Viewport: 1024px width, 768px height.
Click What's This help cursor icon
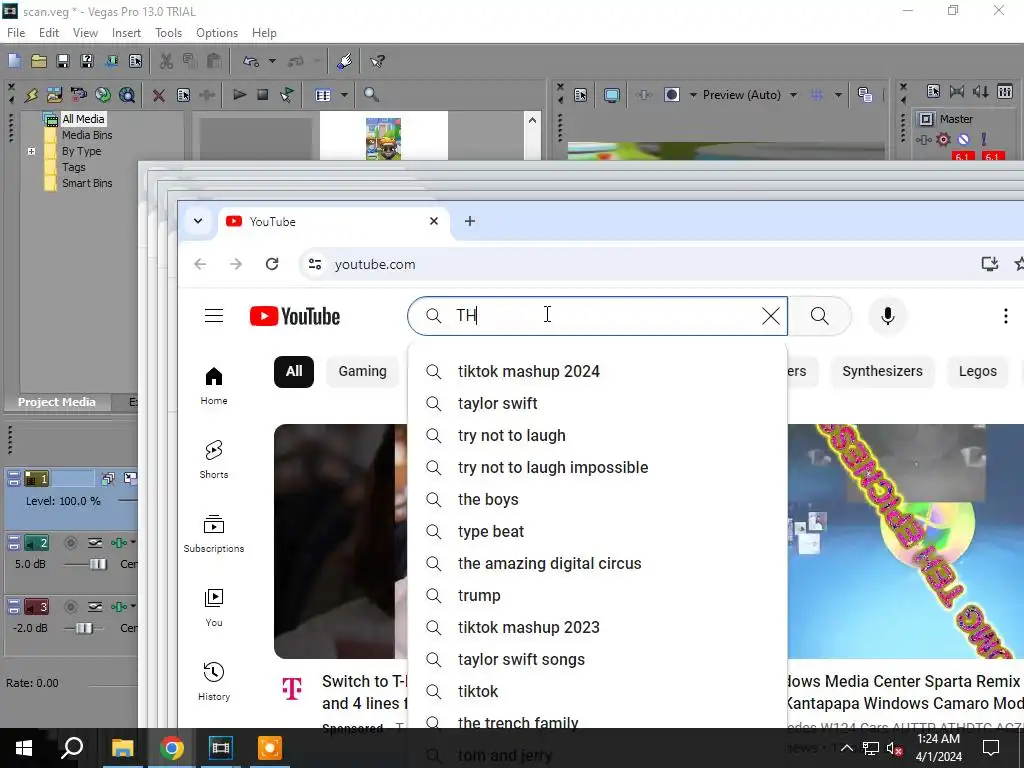(x=377, y=61)
